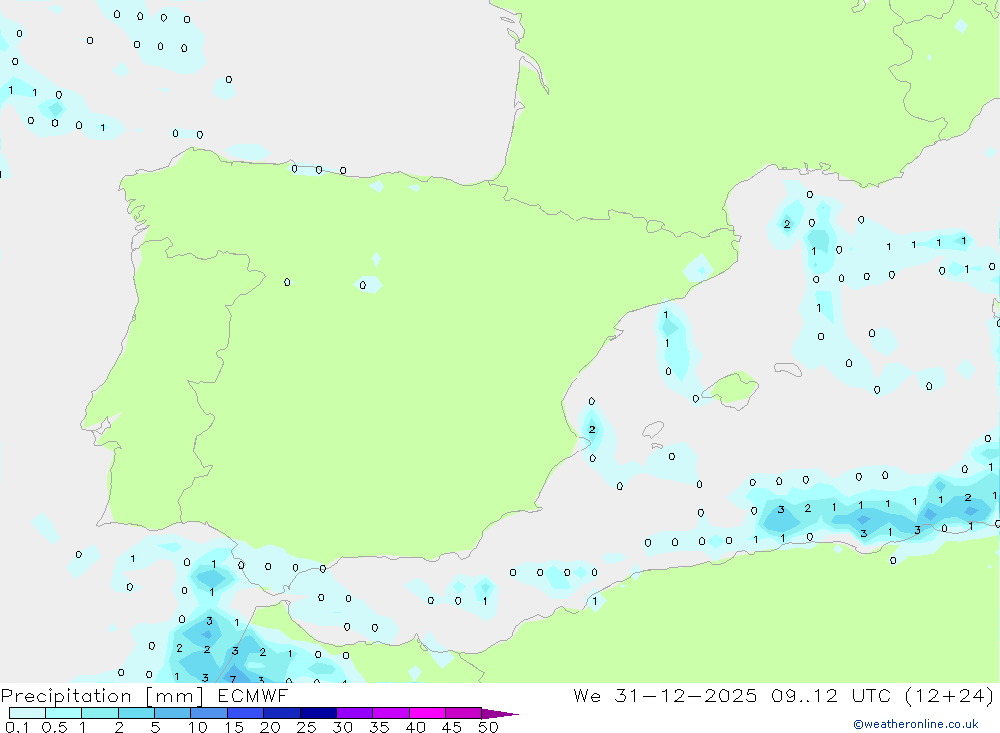Click the 25–30 mm navy legend swatch

(318, 713)
